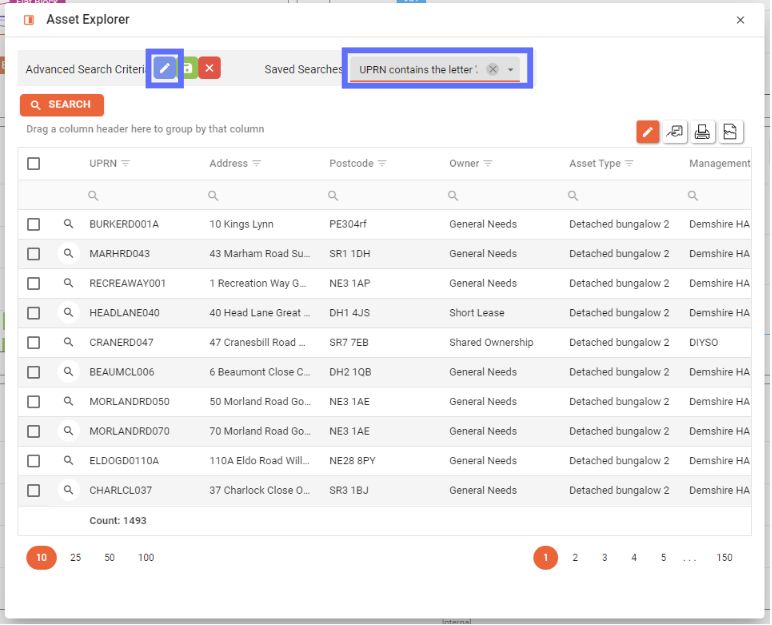Click the red delete criteria icon
This screenshot has width=772, height=625.
pyautogui.click(x=209, y=68)
